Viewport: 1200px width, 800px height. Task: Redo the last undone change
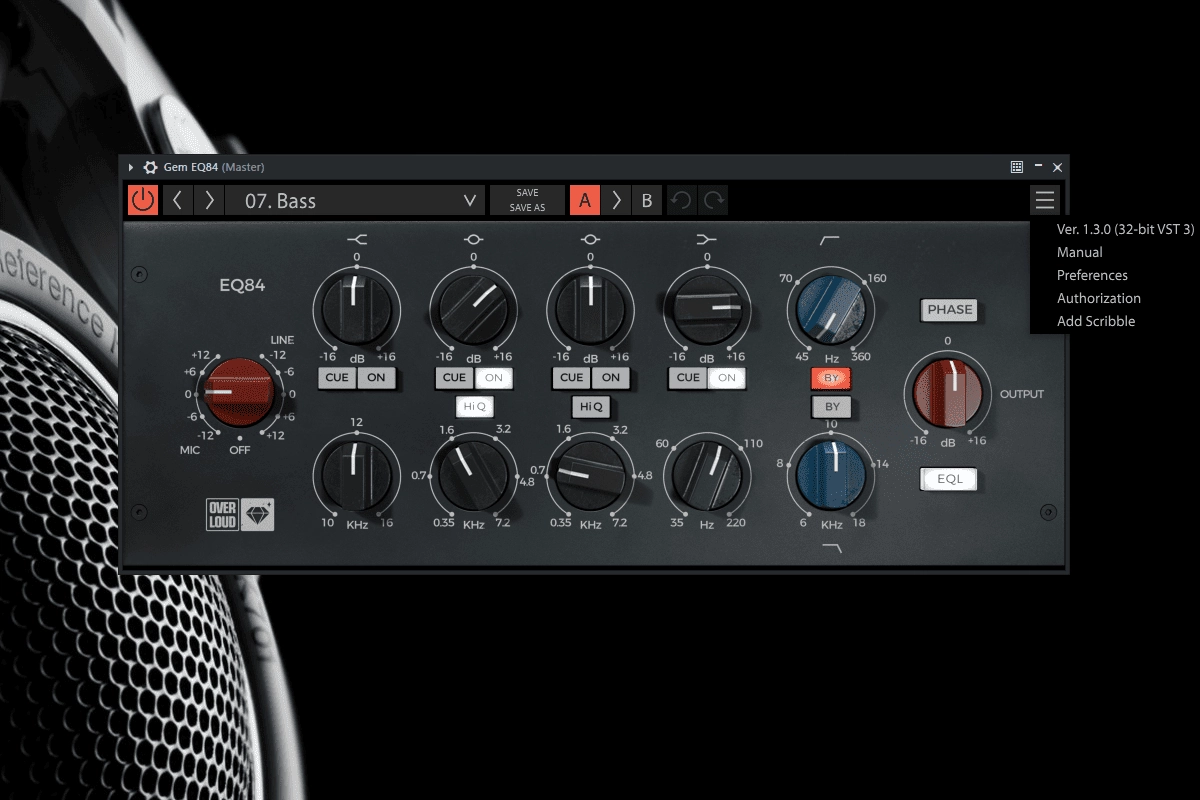(x=713, y=200)
